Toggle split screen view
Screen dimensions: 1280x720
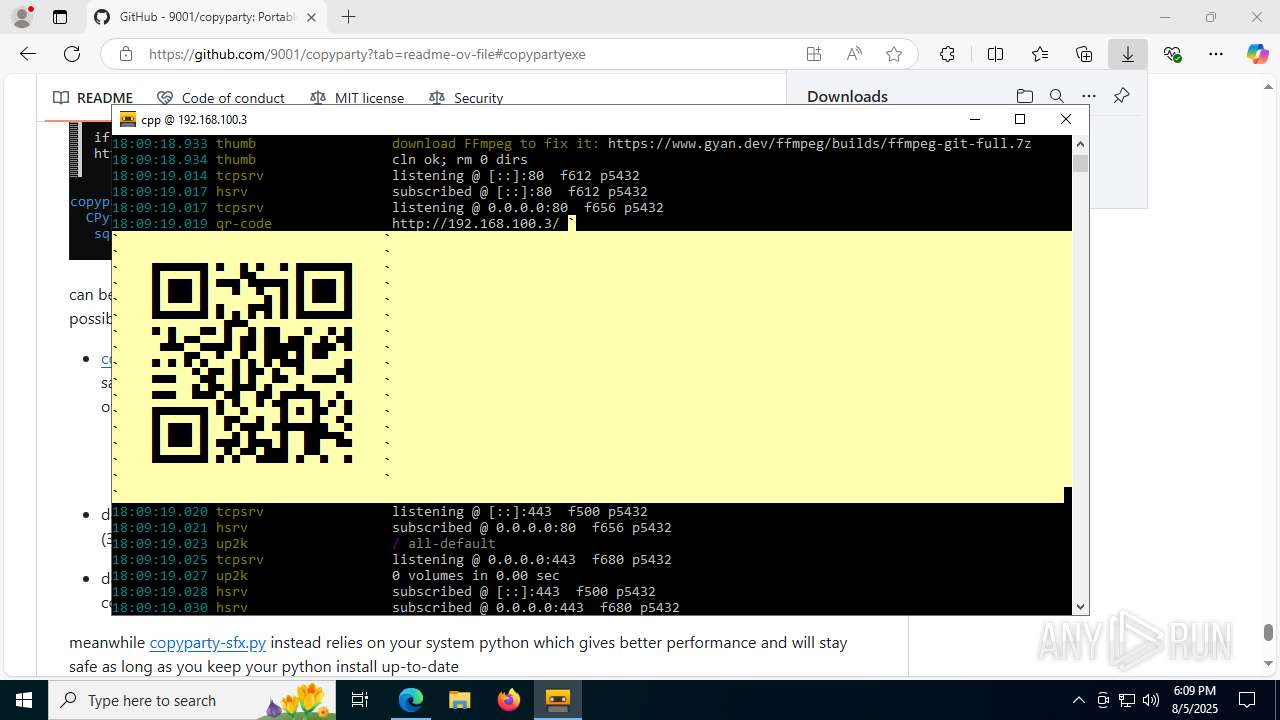pos(995,54)
